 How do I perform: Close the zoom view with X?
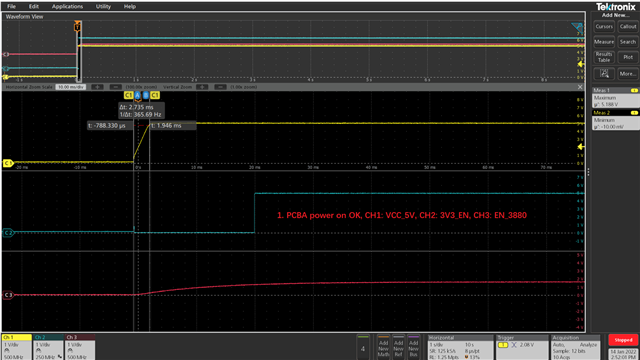pos(580,87)
